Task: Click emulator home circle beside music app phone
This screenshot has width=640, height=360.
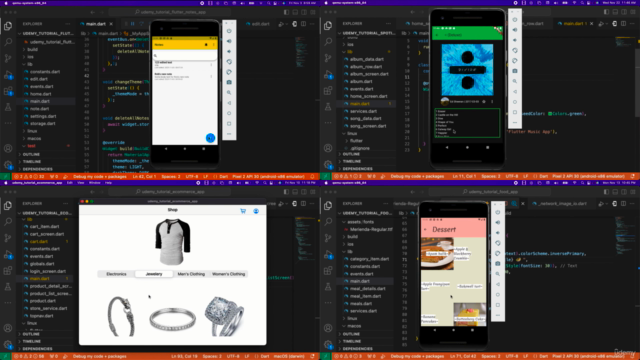Action: [515, 102]
